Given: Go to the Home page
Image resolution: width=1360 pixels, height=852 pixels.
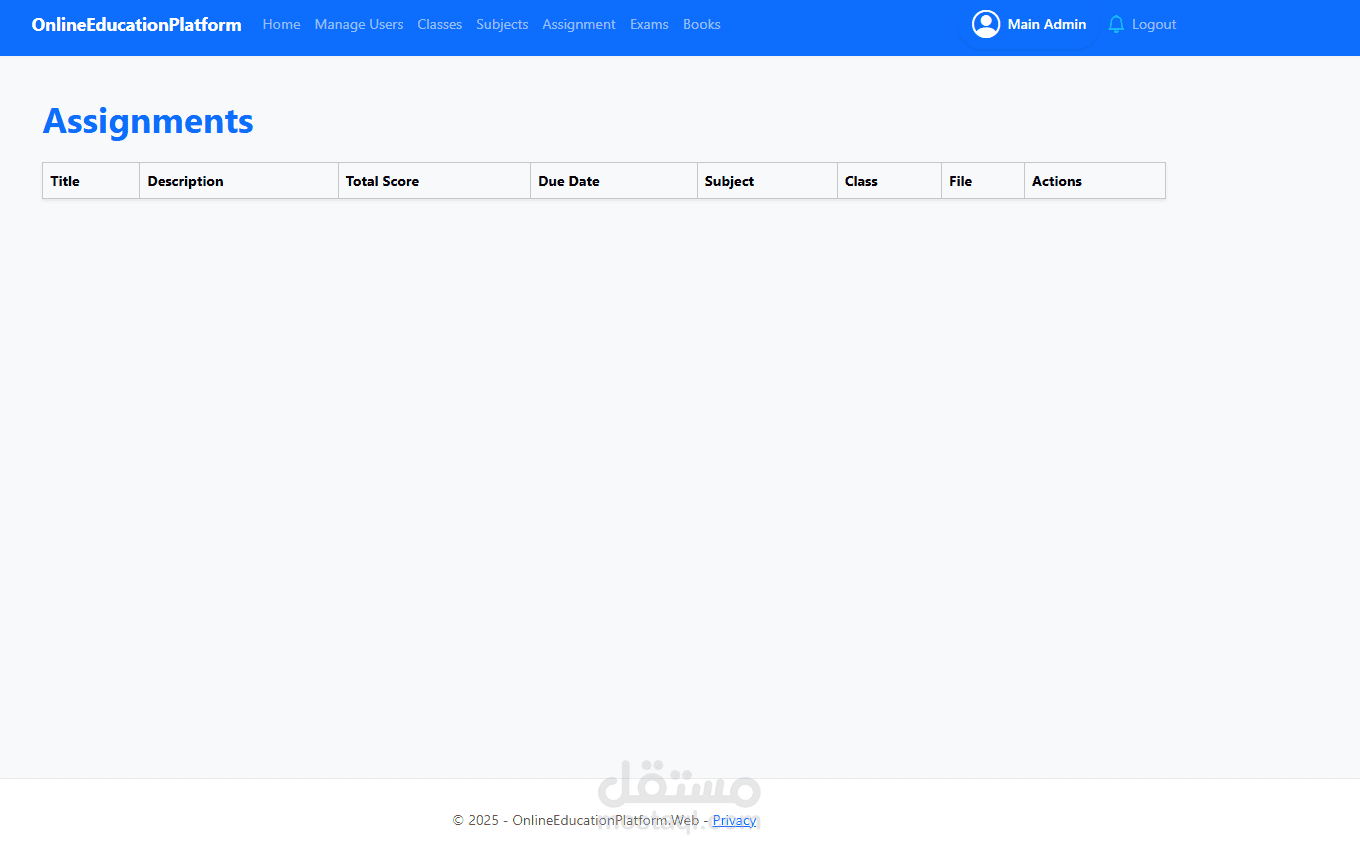Looking at the screenshot, I should (x=281, y=24).
